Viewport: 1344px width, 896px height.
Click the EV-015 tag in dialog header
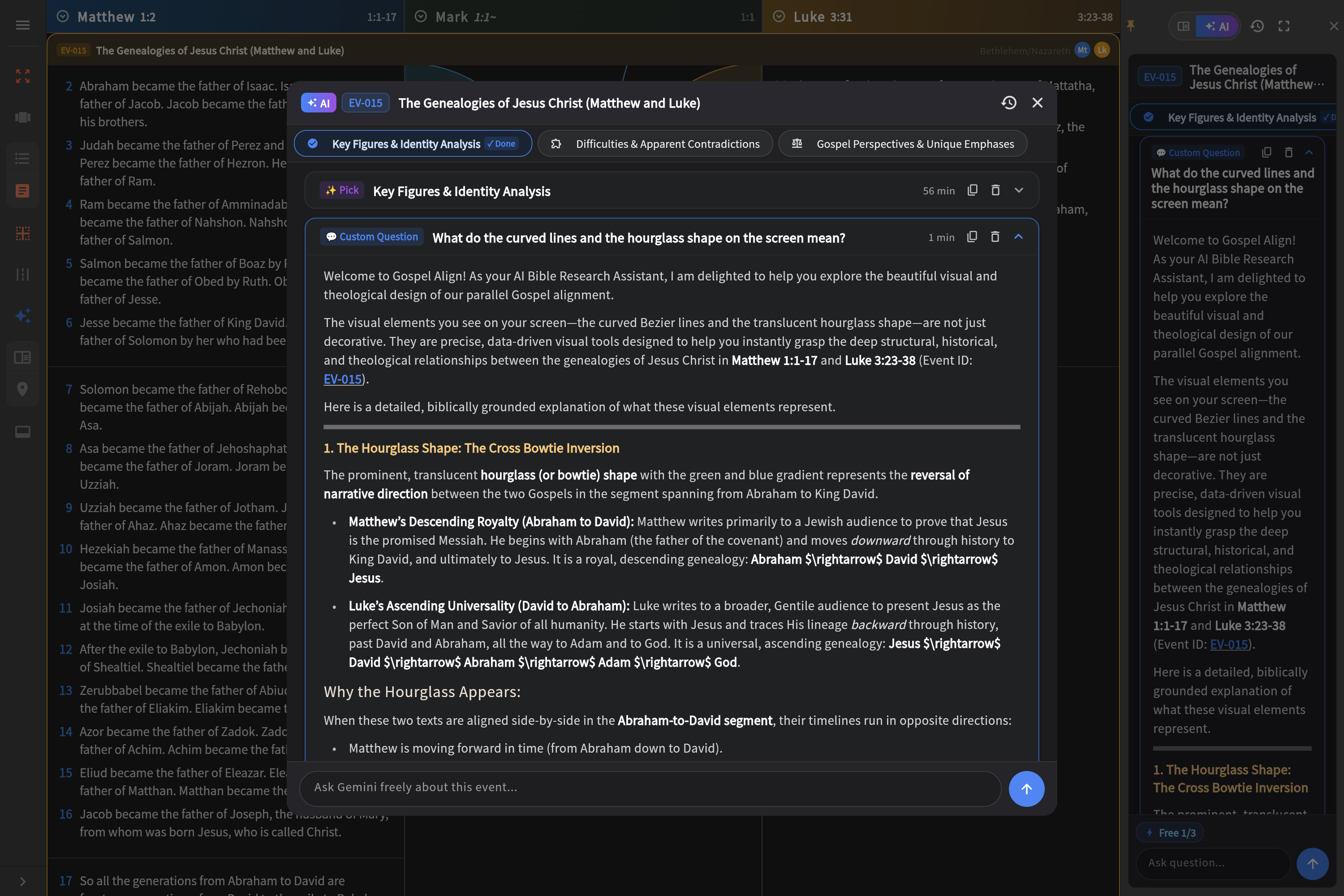click(x=365, y=103)
